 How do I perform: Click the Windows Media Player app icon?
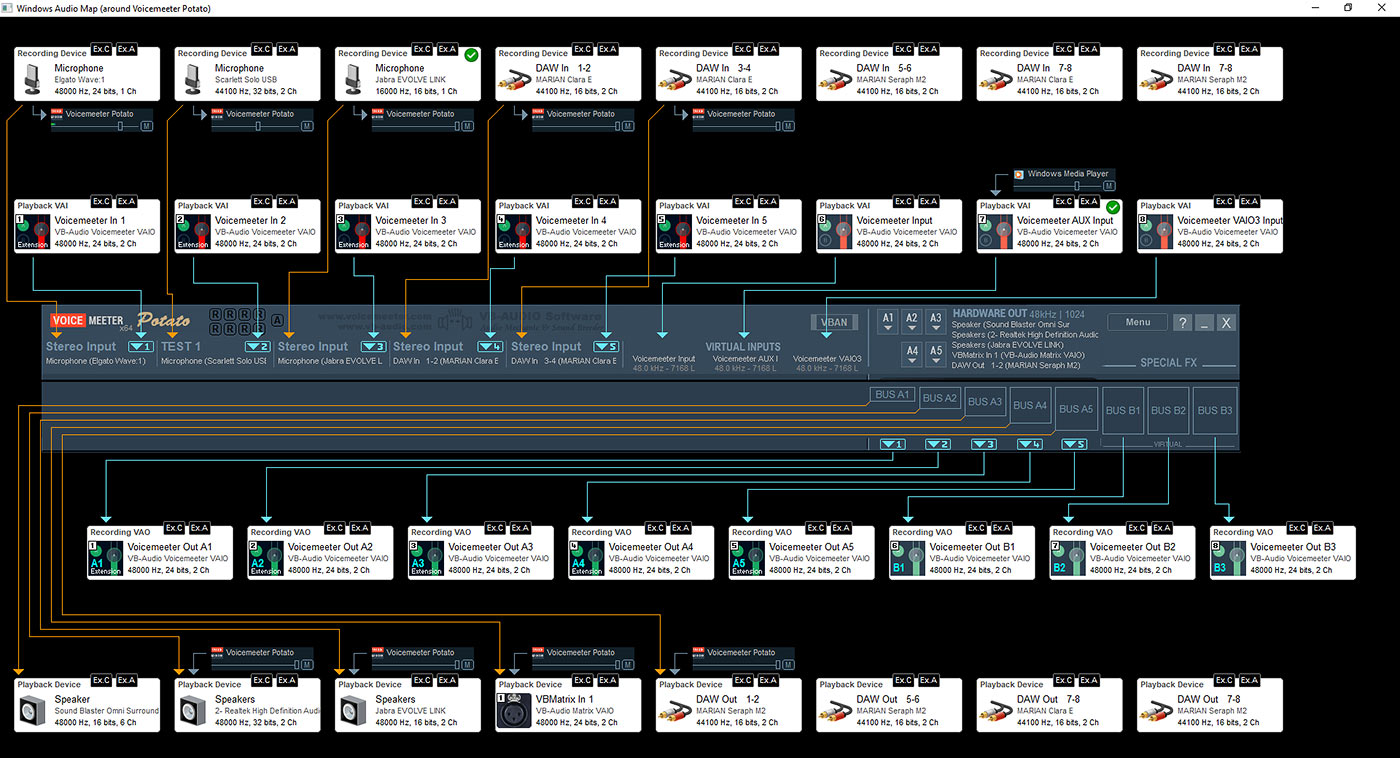pyautogui.click(x=1019, y=174)
